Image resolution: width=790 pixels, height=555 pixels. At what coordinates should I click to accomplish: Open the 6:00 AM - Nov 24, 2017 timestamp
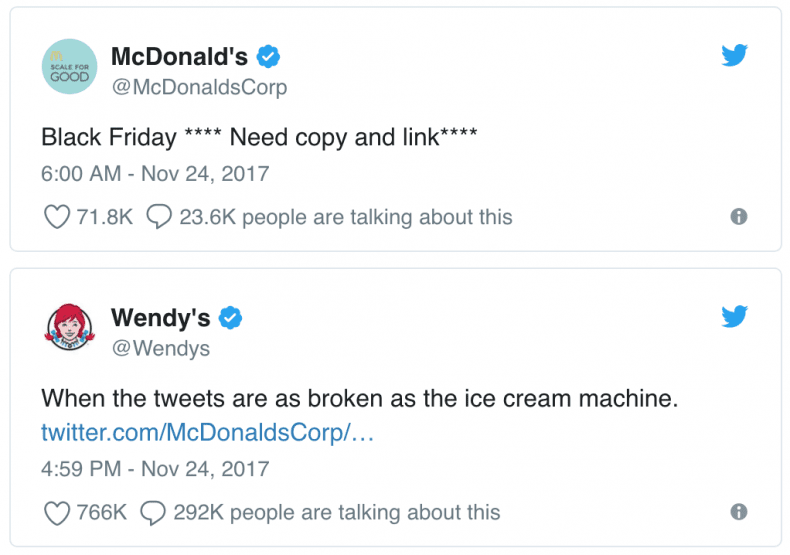pyautogui.click(x=155, y=173)
